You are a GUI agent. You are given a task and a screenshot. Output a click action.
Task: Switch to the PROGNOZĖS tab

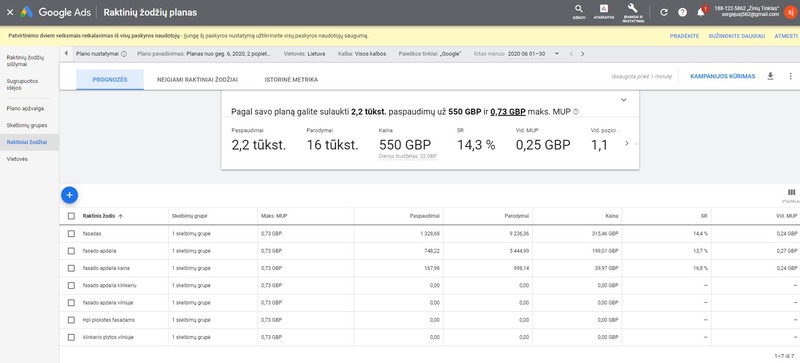[x=110, y=80]
